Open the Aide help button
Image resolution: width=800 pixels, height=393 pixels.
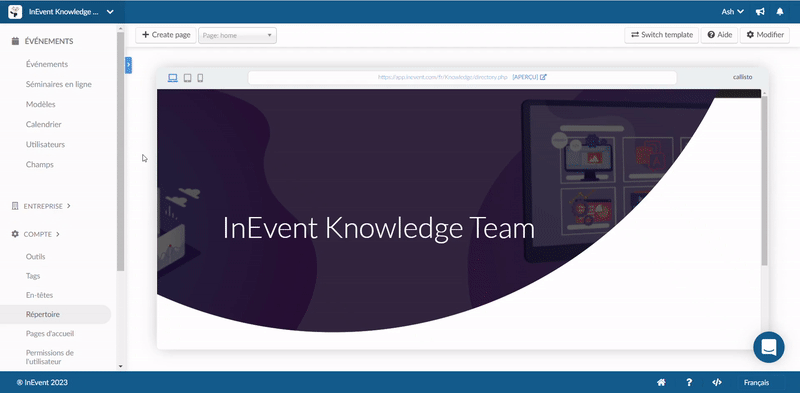pos(719,35)
